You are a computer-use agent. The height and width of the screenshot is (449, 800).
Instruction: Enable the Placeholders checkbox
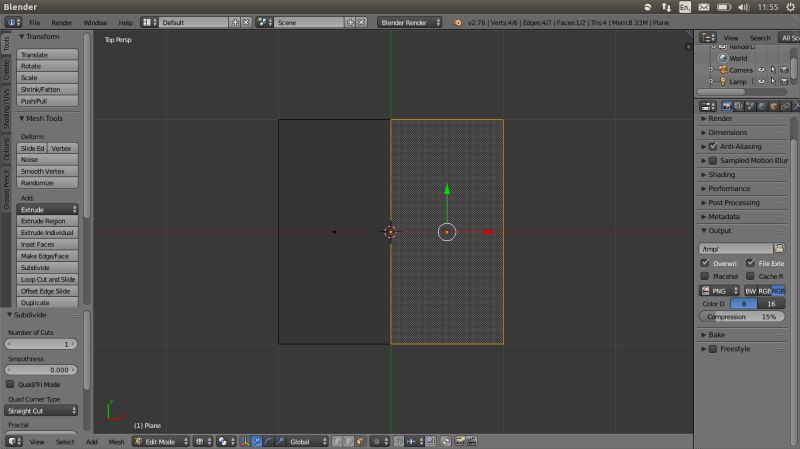[705, 276]
